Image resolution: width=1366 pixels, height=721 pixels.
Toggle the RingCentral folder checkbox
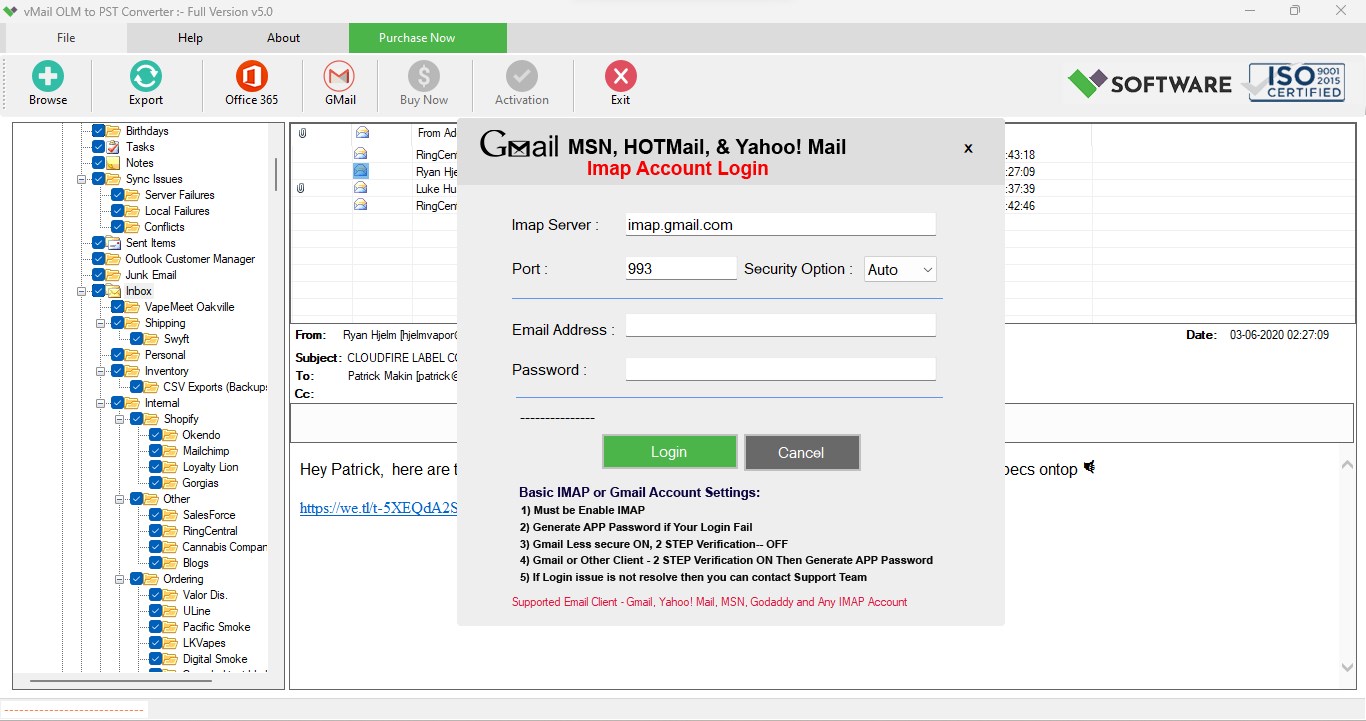click(156, 531)
